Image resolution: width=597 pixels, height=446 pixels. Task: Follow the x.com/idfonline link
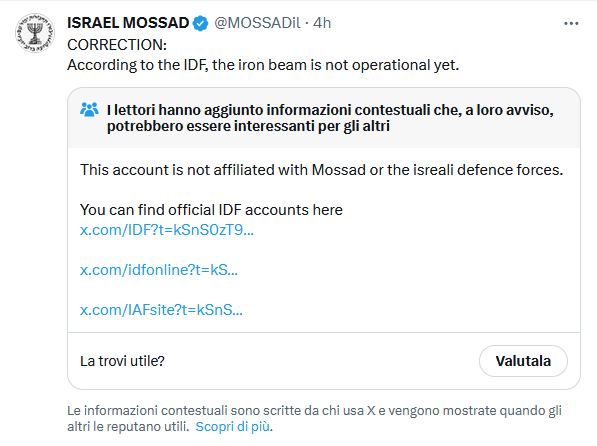coord(159,270)
